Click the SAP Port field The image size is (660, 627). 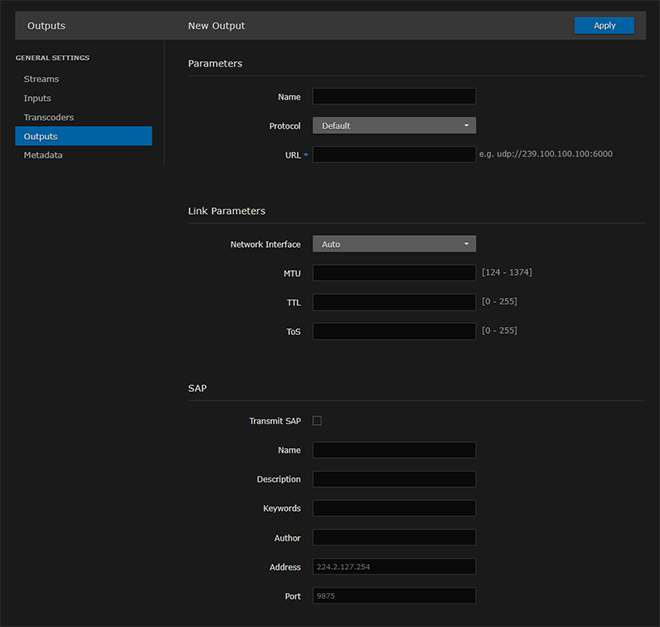coord(394,596)
